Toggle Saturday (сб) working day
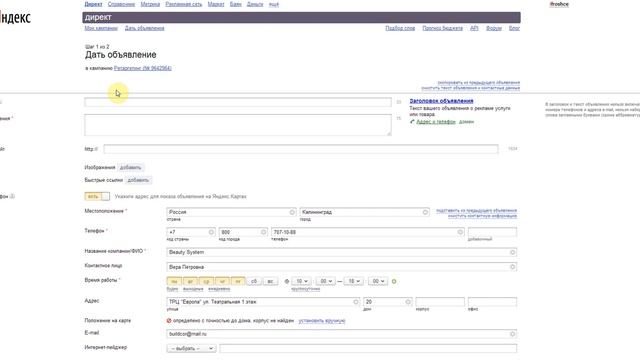 point(254,282)
